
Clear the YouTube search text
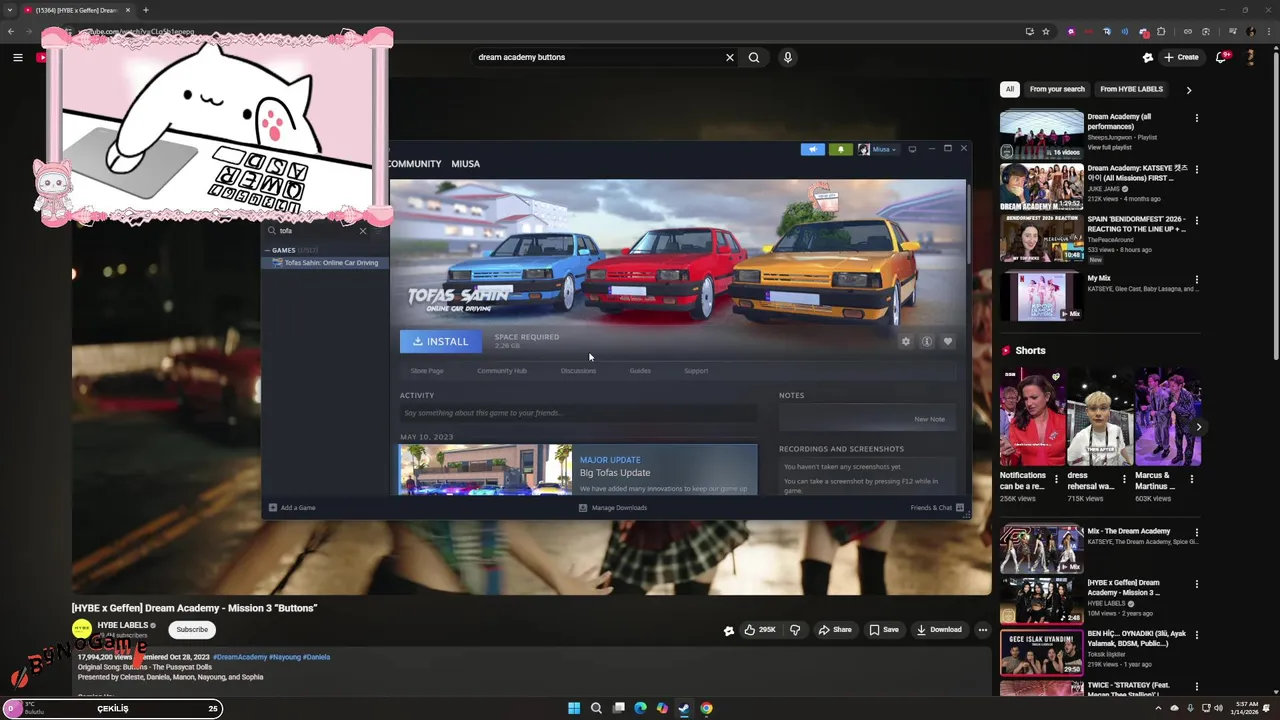click(730, 57)
